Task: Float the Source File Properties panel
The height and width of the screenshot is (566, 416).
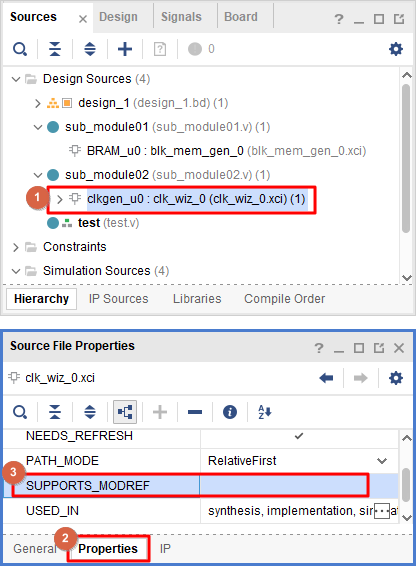Action: [x=379, y=348]
